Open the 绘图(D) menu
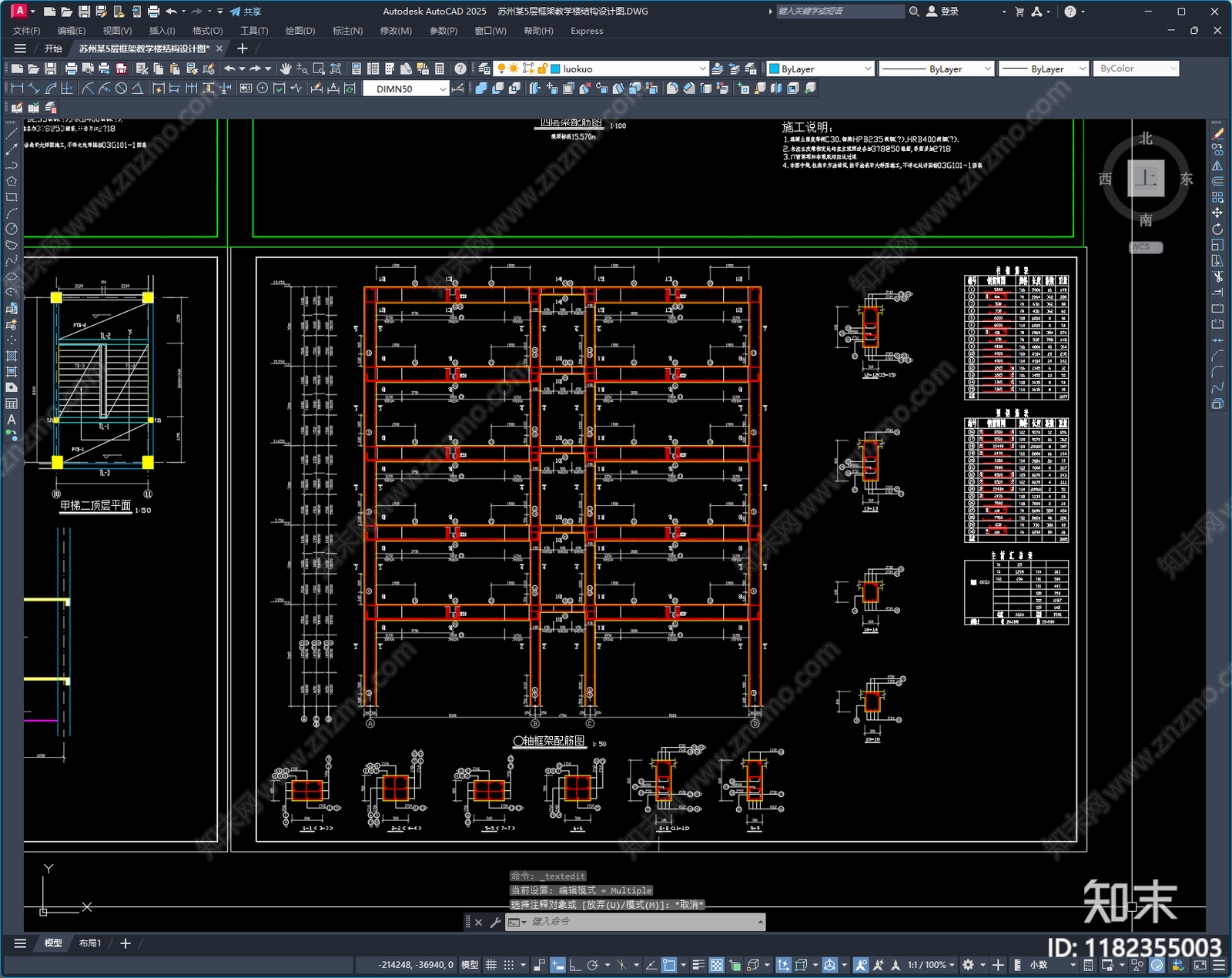Image resolution: width=1232 pixels, height=978 pixels. tap(300, 31)
